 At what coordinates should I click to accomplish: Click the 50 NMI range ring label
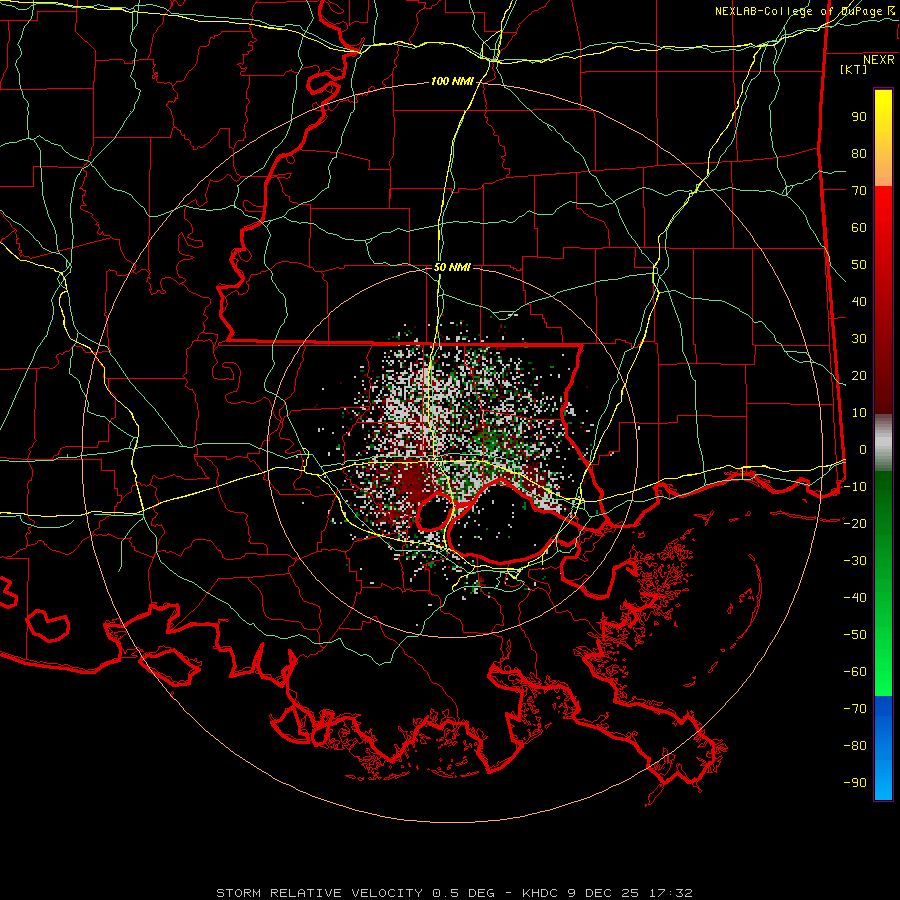coord(452,267)
